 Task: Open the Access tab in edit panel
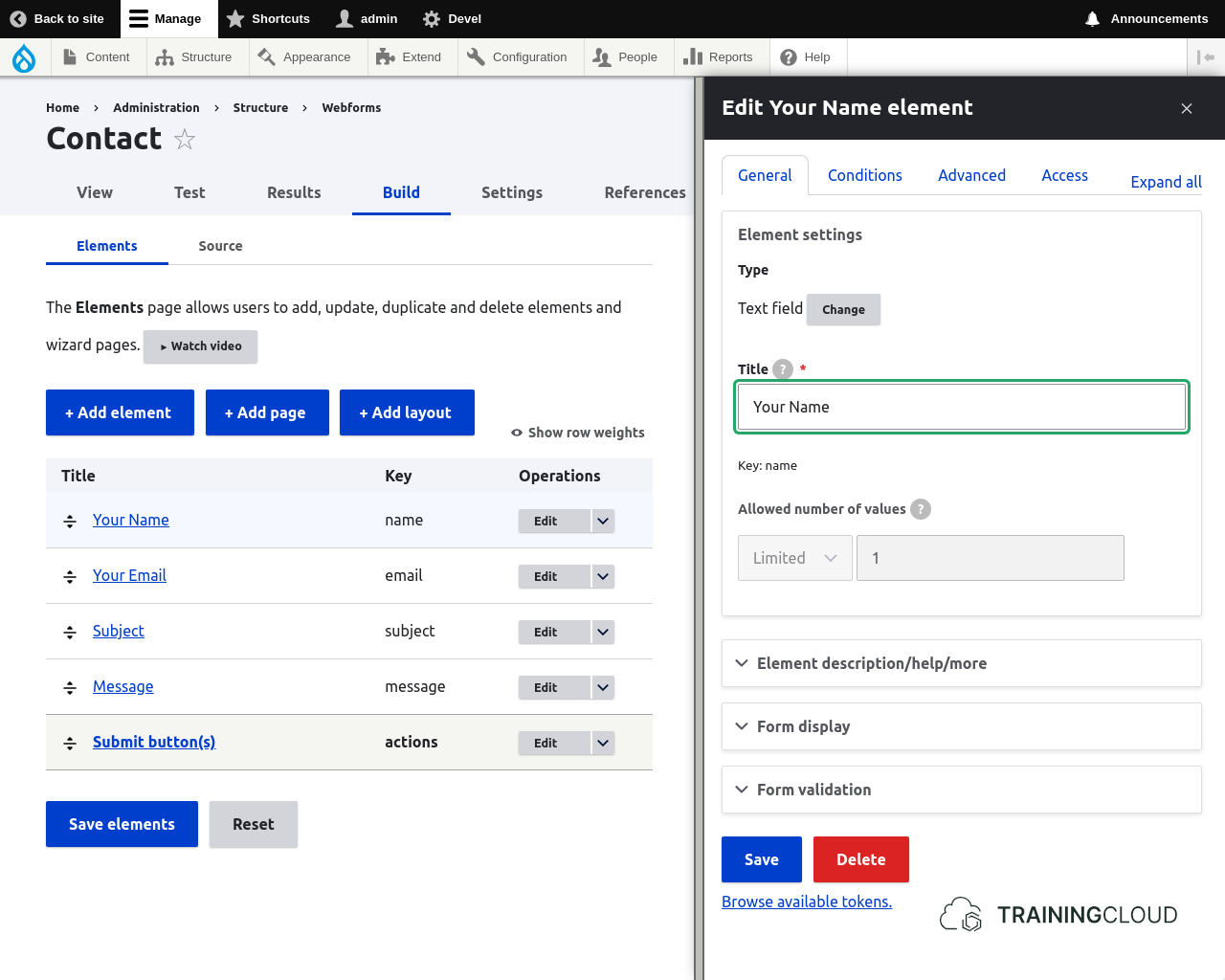(x=1064, y=175)
